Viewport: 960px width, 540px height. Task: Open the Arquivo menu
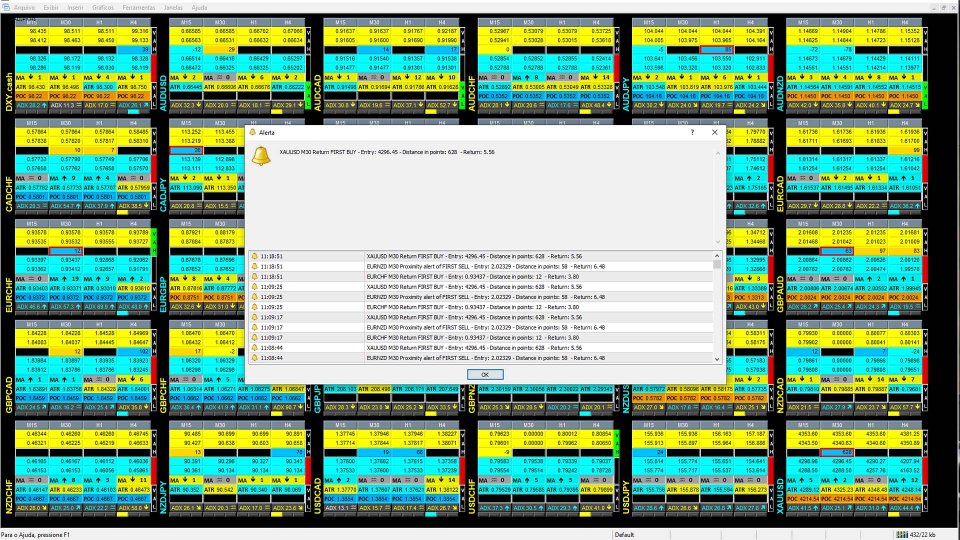point(24,7)
